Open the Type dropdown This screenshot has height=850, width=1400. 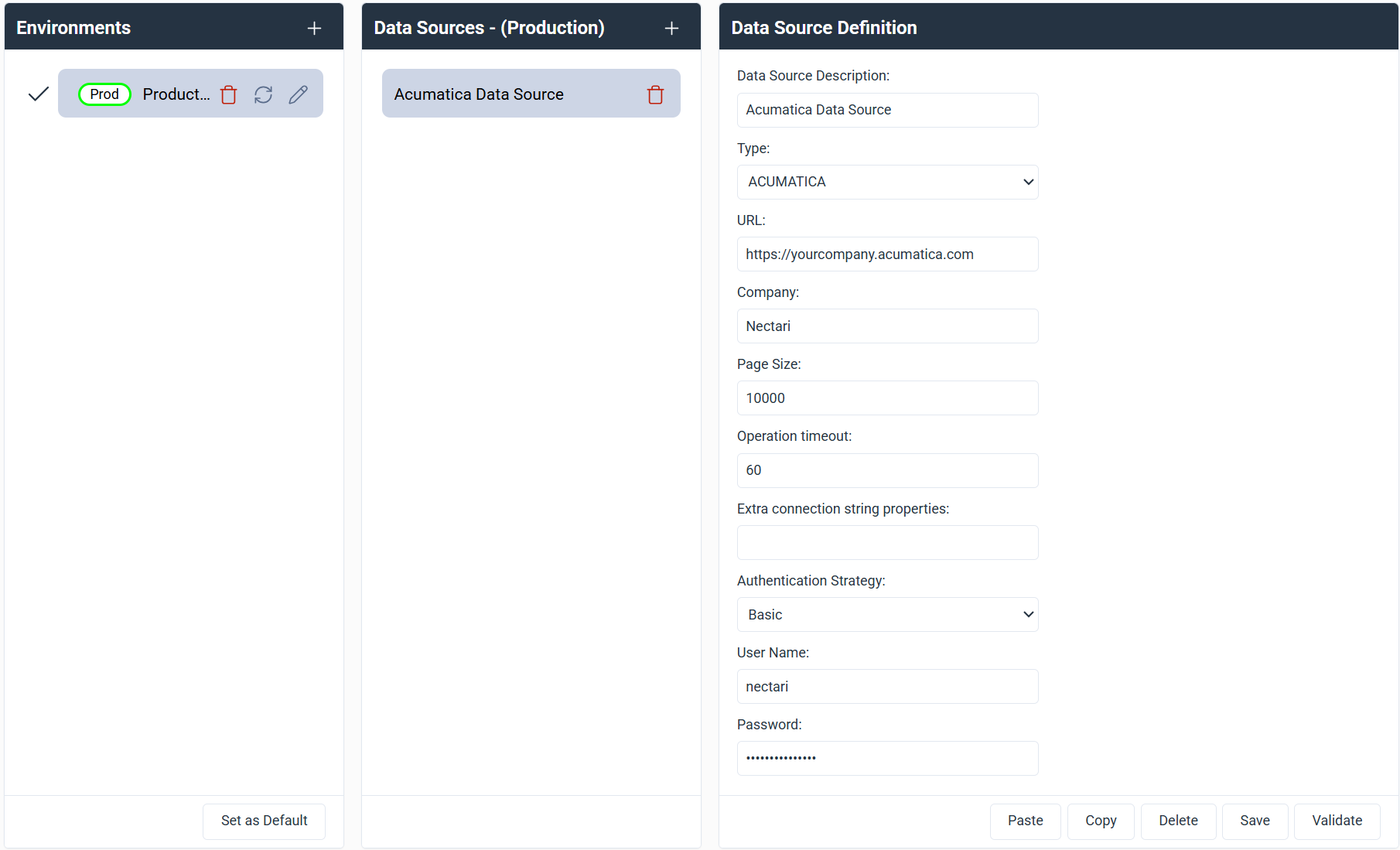[886, 182]
